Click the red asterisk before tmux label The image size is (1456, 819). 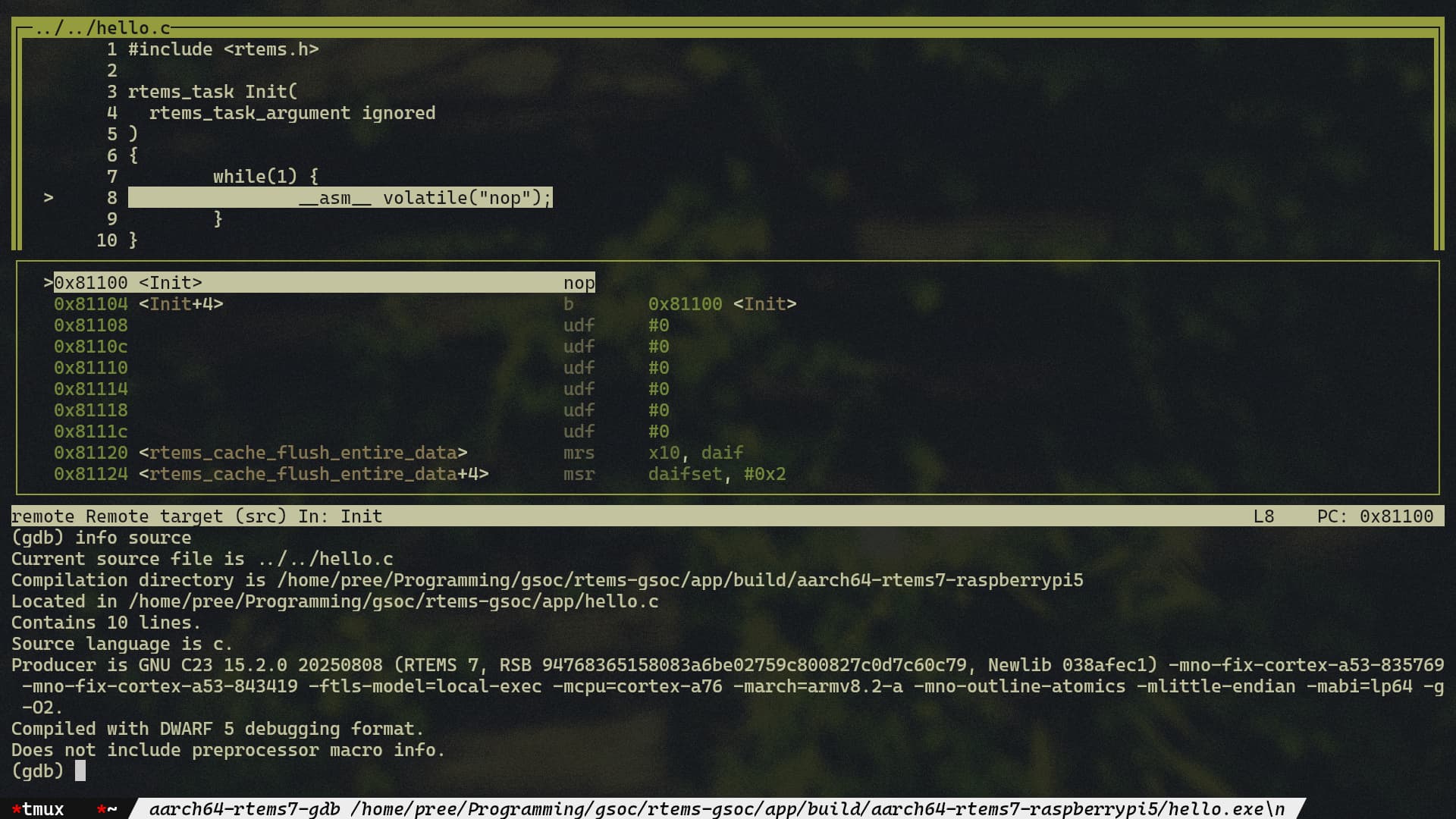pyautogui.click(x=16, y=809)
